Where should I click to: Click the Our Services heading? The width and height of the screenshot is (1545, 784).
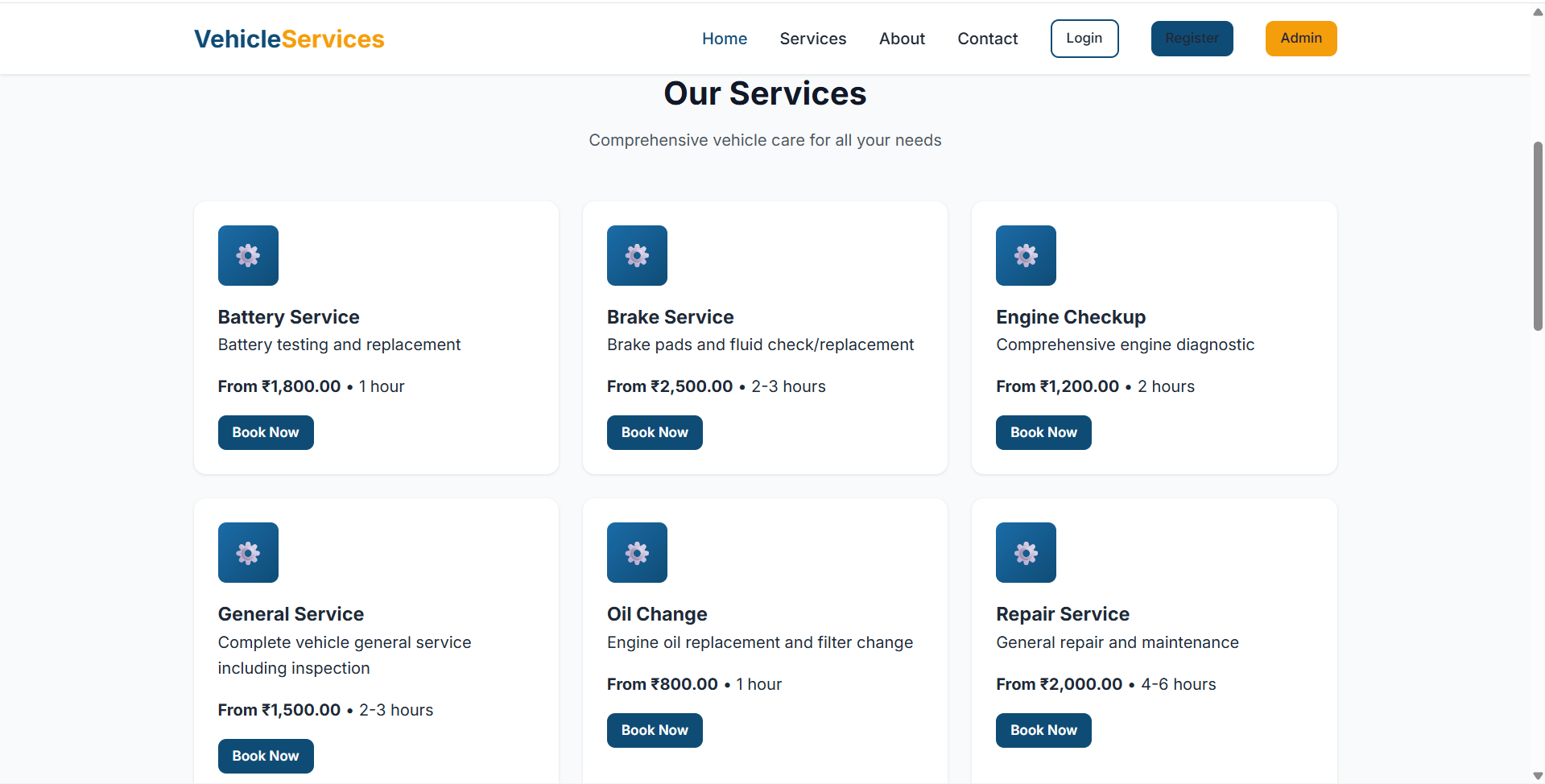(x=765, y=93)
